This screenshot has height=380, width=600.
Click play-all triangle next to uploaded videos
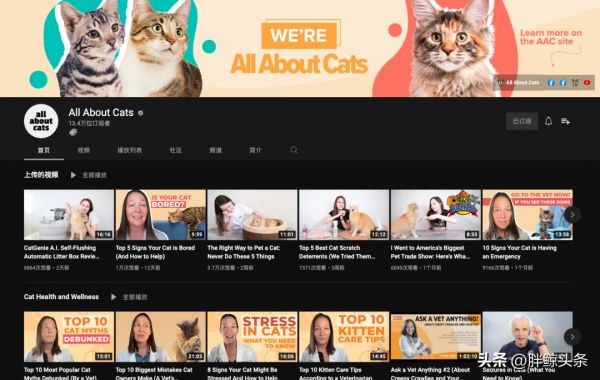tap(73, 175)
